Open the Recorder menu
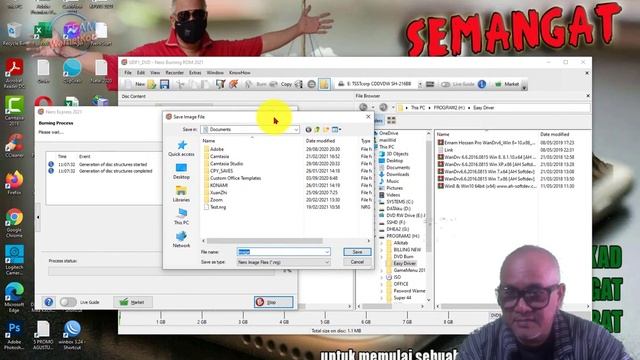 pyautogui.click(x=174, y=73)
